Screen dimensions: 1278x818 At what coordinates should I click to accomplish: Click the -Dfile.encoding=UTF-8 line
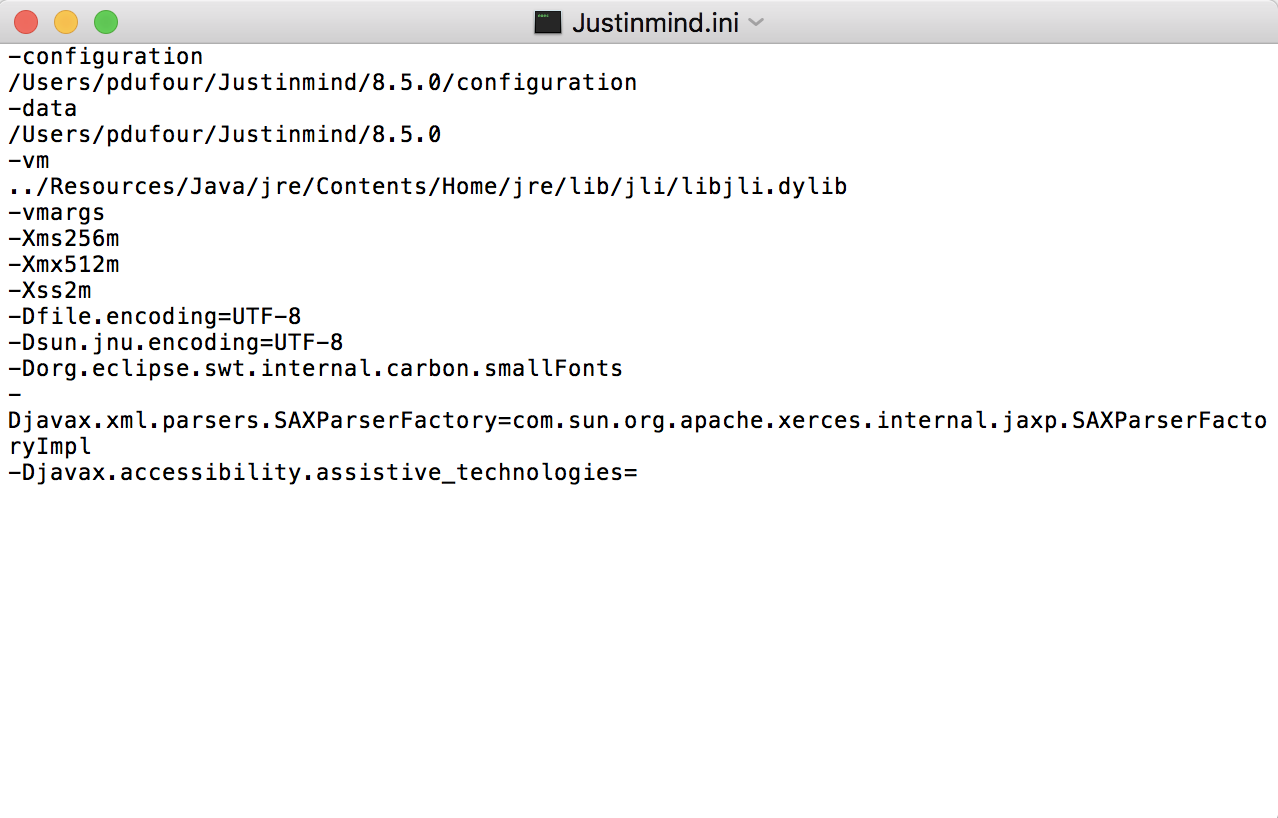point(154,316)
